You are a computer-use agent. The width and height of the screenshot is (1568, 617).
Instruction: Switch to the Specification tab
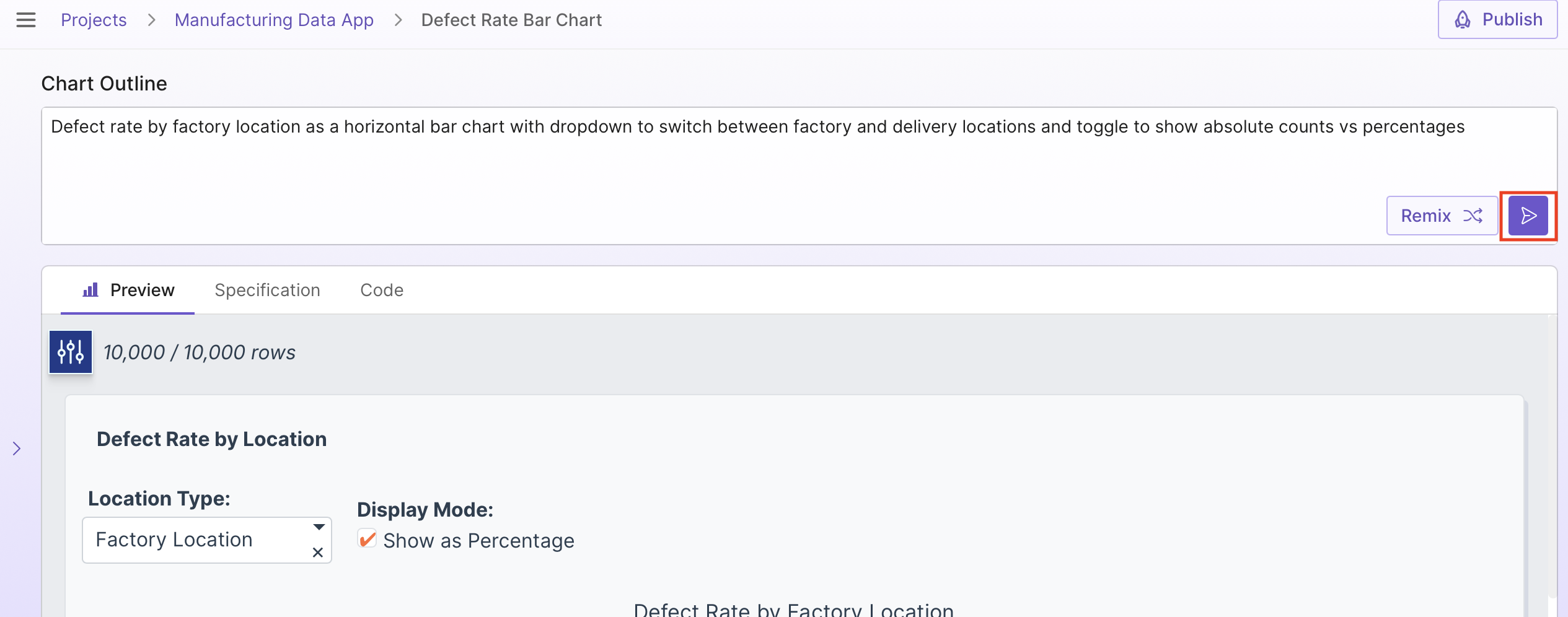coord(267,290)
